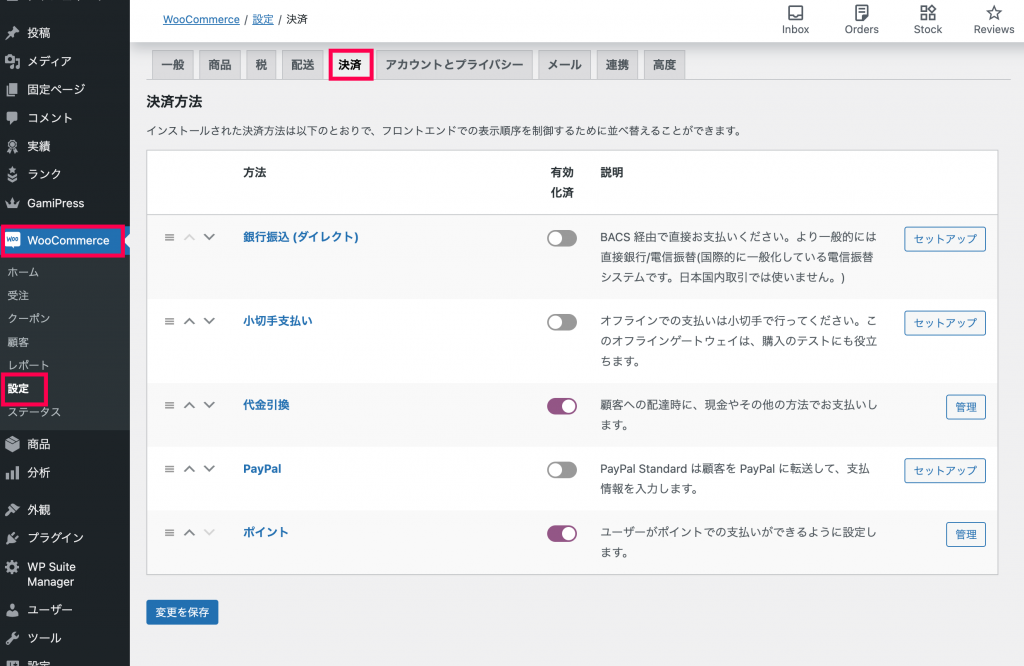Switch to the メール settings tab
Image resolution: width=1024 pixels, height=666 pixels.
point(564,65)
